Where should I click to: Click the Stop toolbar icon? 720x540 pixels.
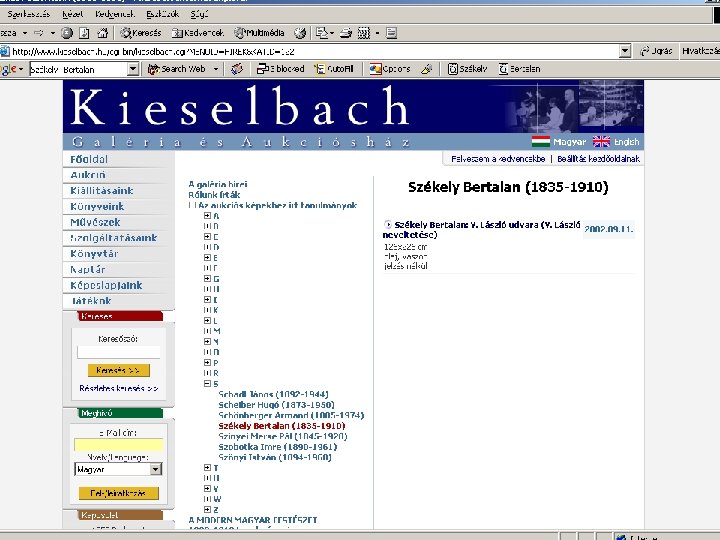tap(67, 33)
